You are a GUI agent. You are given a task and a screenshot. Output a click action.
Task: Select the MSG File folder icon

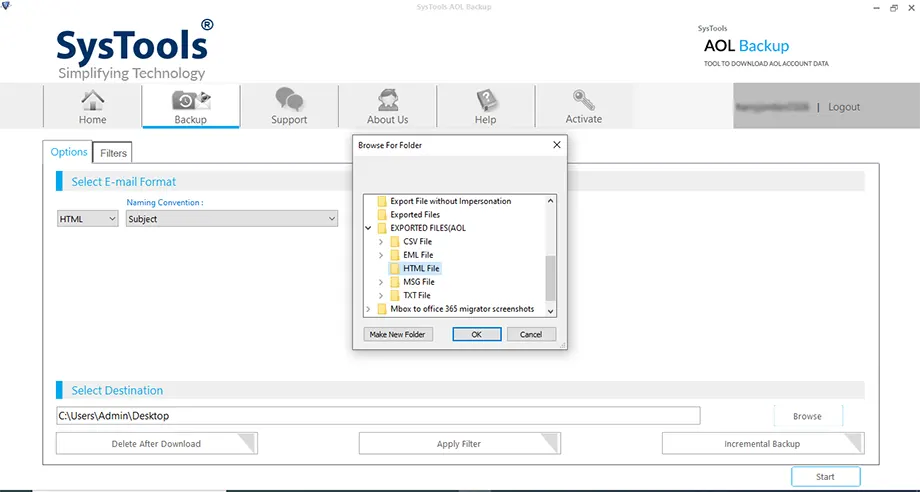(x=395, y=282)
